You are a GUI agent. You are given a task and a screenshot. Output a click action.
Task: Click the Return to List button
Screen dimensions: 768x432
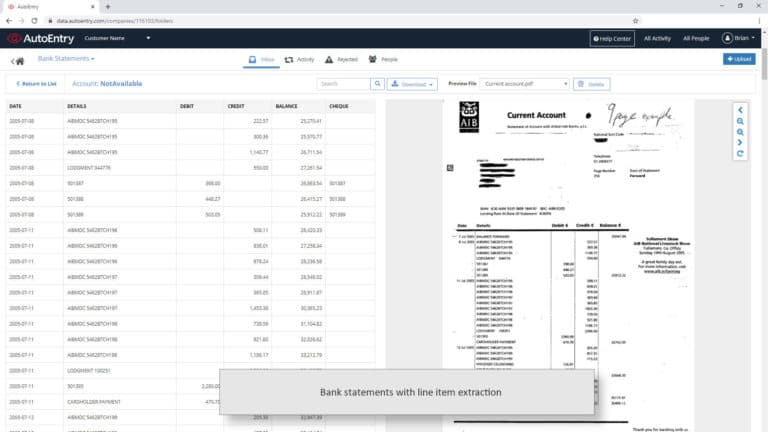click(37, 84)
